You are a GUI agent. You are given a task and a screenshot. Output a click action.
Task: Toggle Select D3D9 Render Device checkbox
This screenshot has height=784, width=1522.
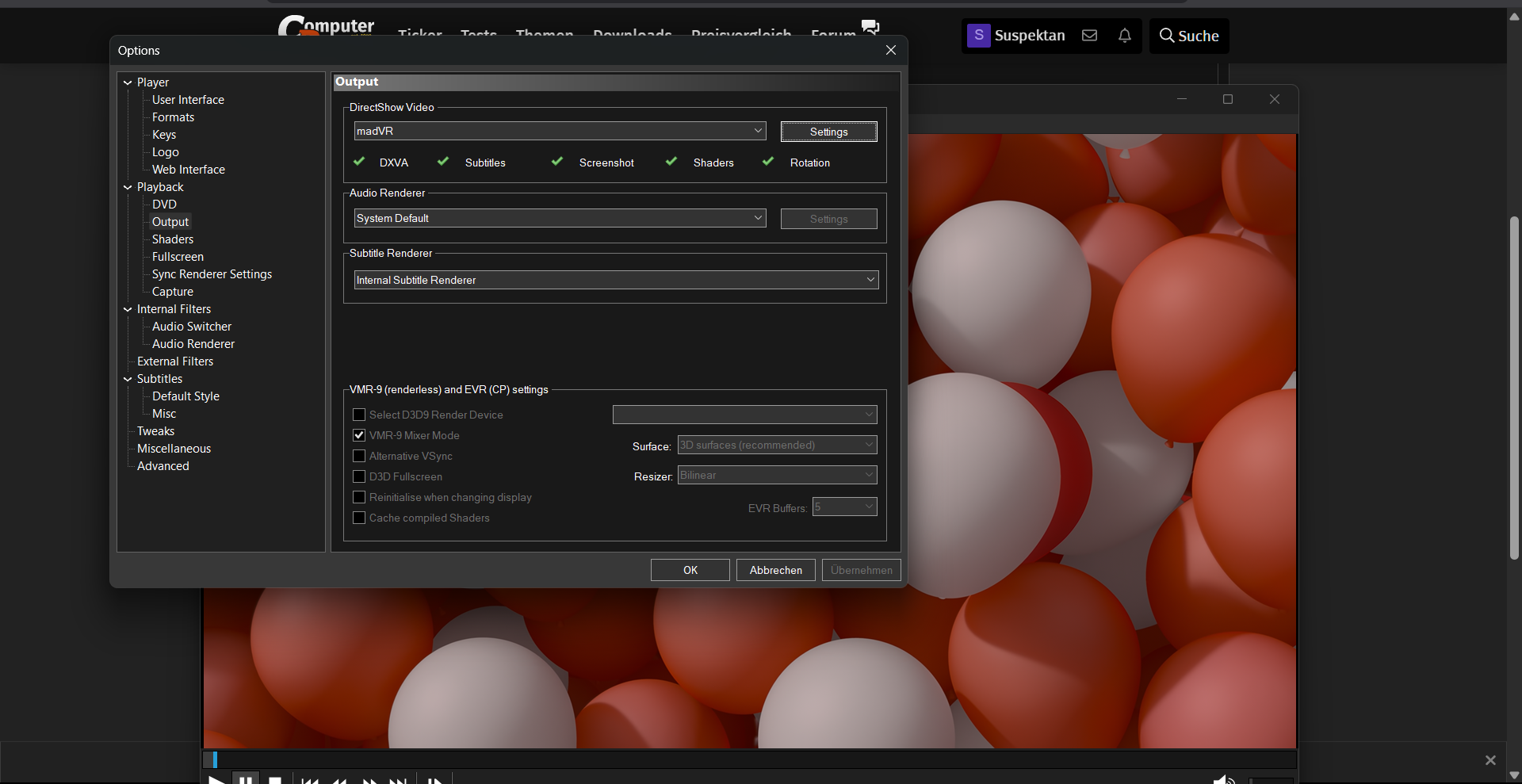[x=359, y=415]
